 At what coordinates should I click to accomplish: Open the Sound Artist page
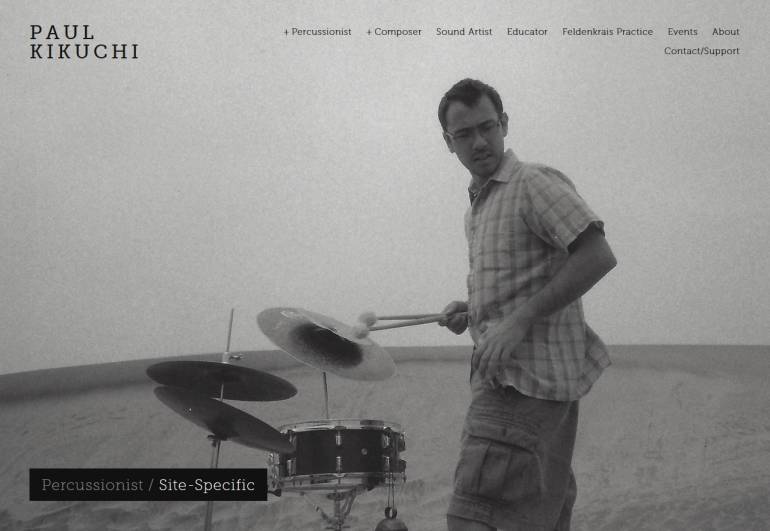pyautogui.click(x=464, y=32)
